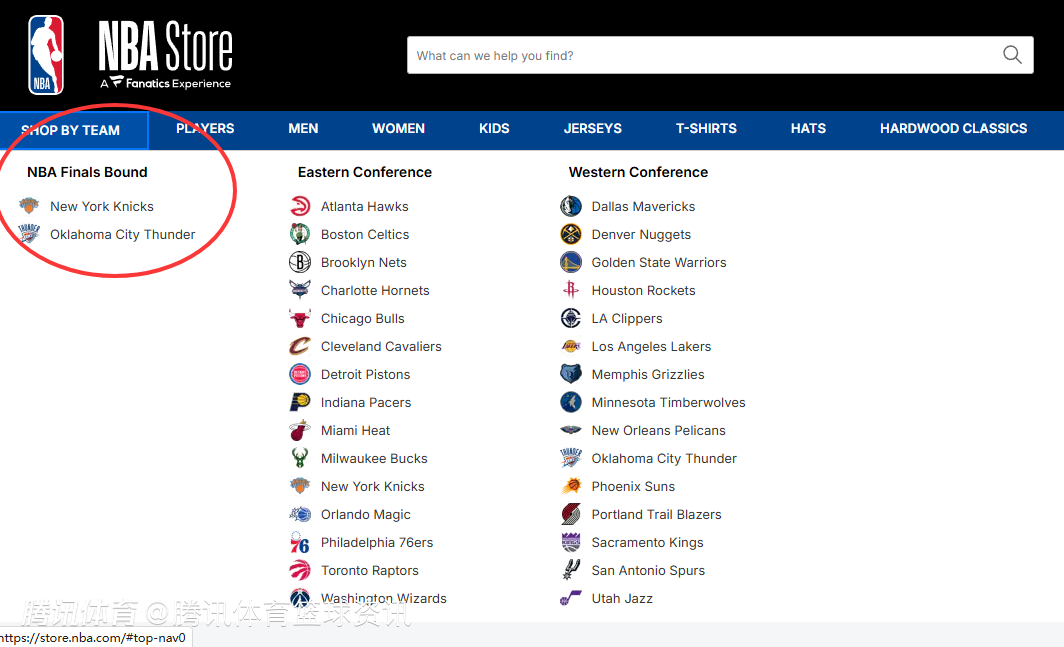
Task: Open the Brooklyn Nets team link
Action: click(364, 263)
